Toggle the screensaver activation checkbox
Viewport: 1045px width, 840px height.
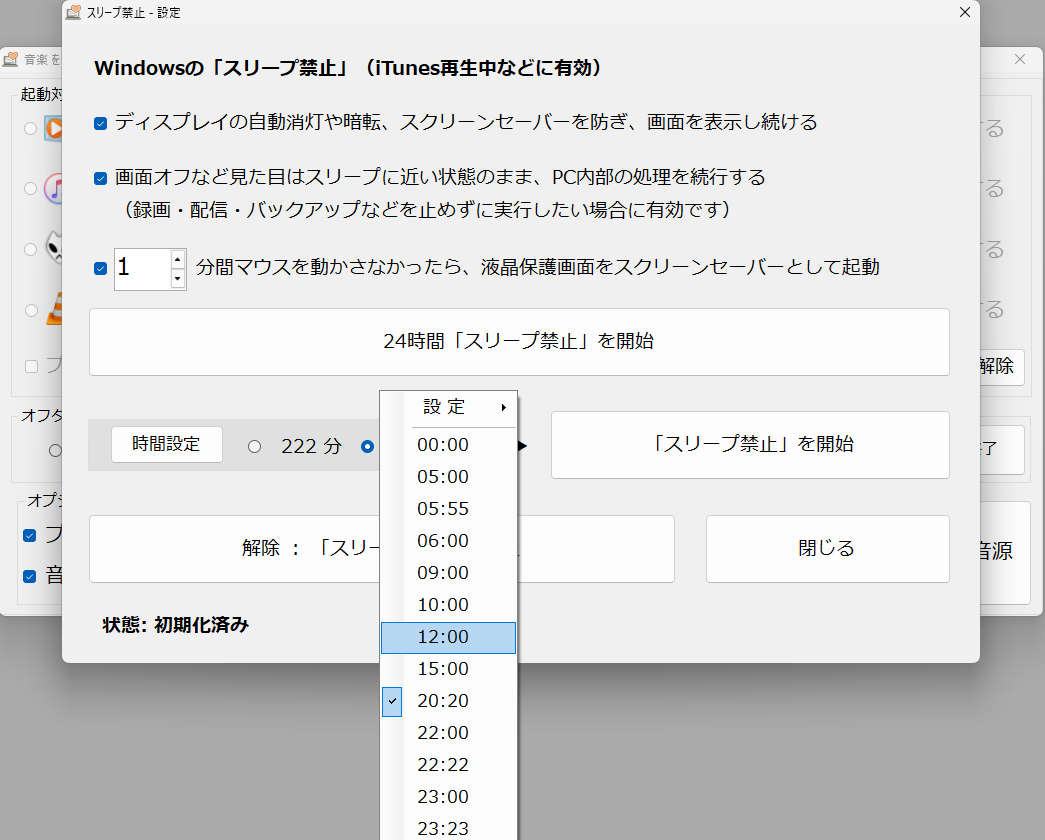(x=100, y=268)
